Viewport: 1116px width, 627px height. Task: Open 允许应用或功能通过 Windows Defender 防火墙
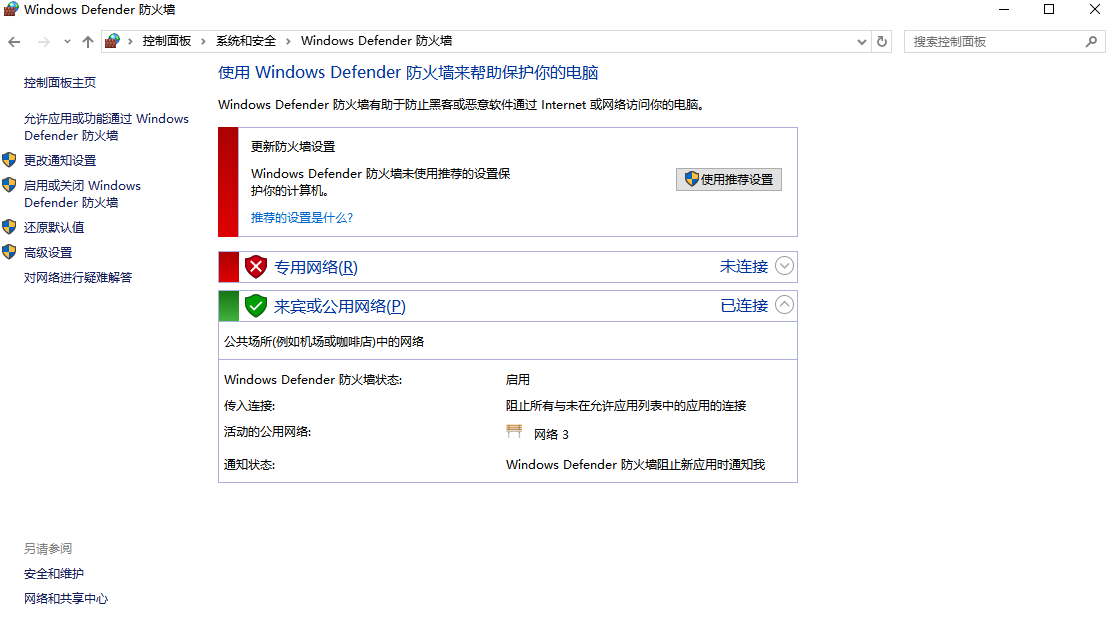106,127
